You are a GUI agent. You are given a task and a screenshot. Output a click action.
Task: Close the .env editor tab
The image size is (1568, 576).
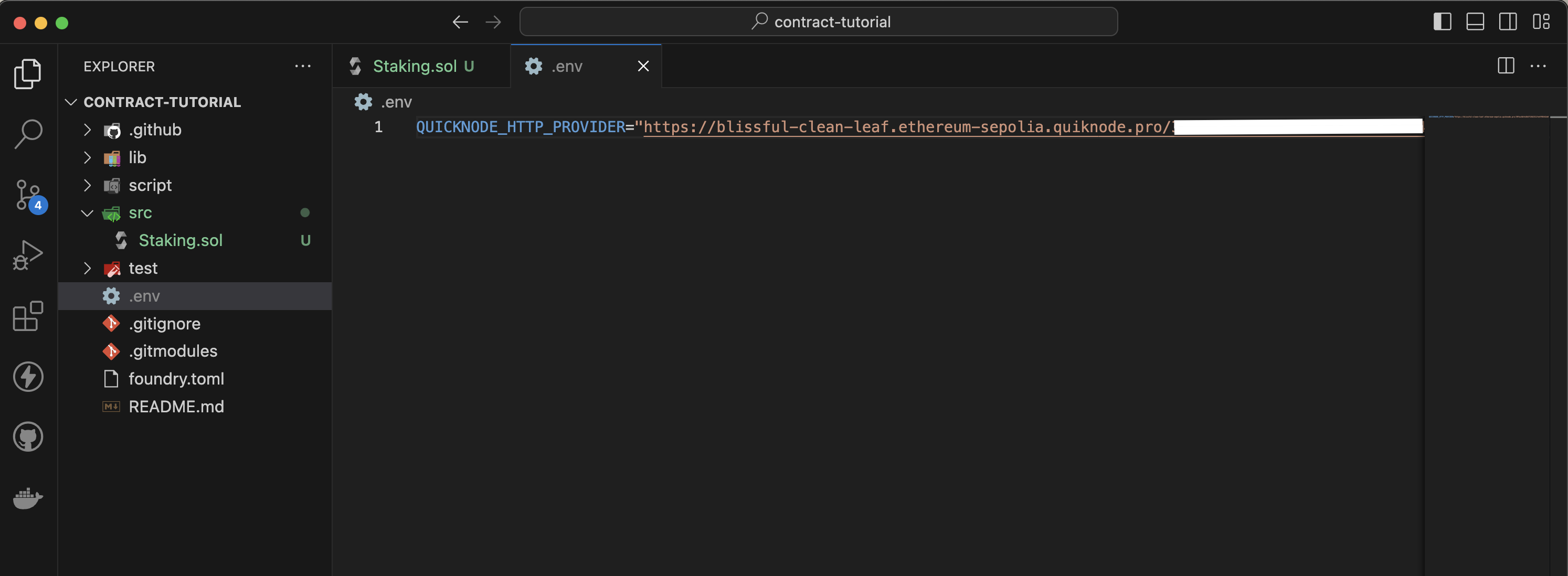point(643,66)
